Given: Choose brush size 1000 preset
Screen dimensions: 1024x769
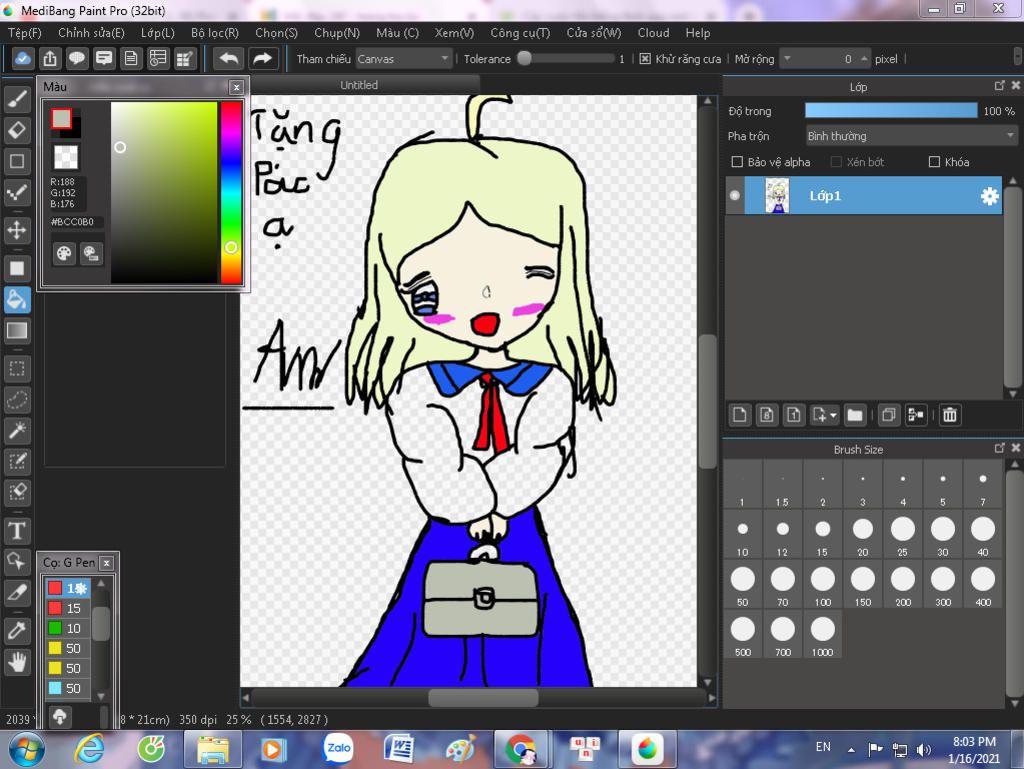Looking at the screenshot, I should tap(822, 636).
